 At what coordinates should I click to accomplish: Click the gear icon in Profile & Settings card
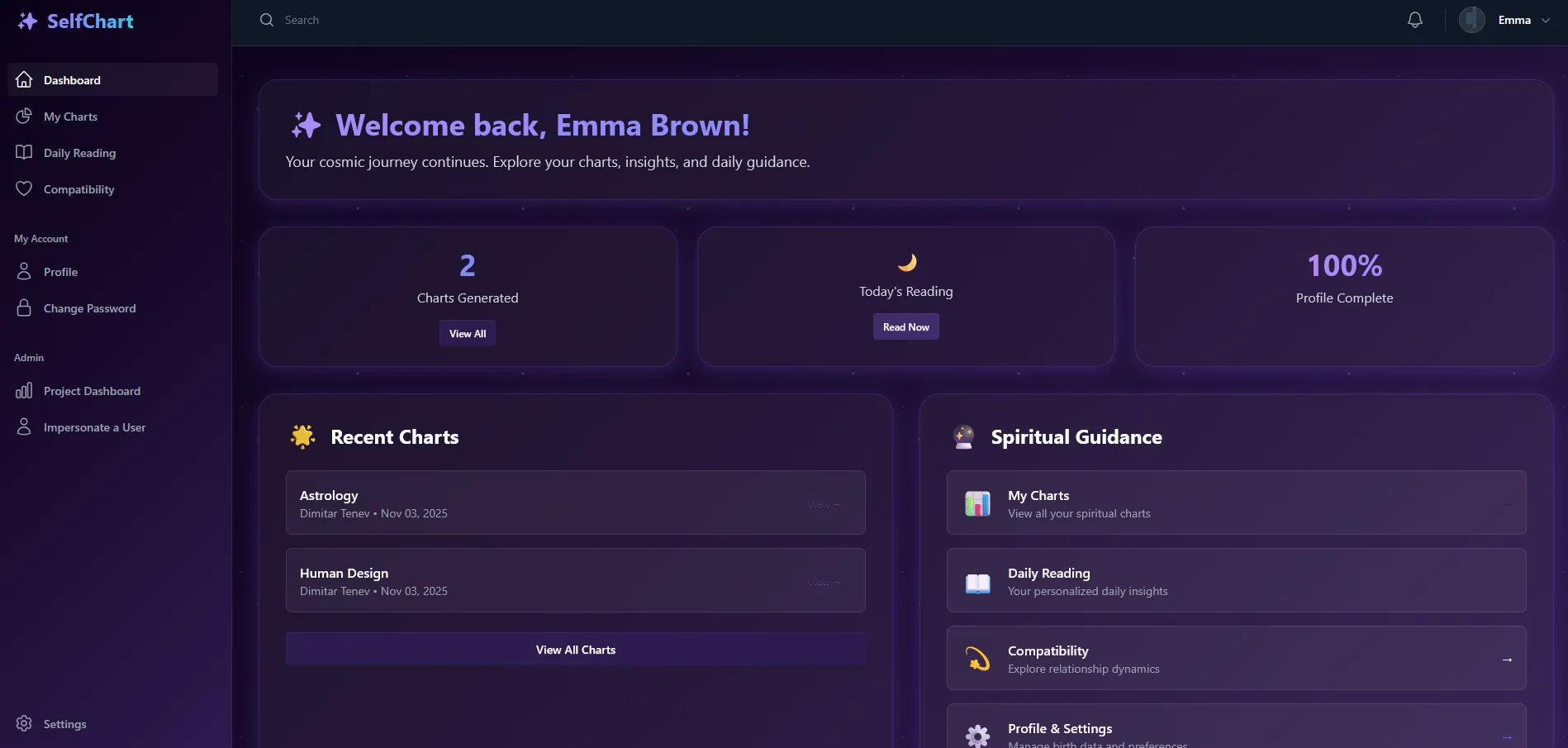(x=977, y=736)
